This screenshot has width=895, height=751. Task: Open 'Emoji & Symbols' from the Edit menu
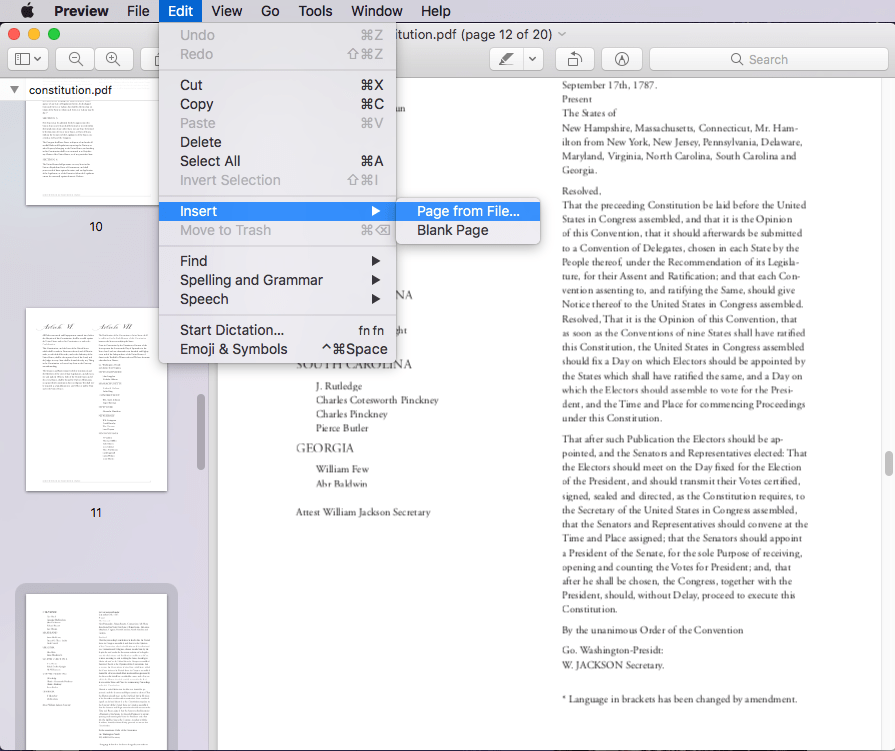click(x=234, y=349)
